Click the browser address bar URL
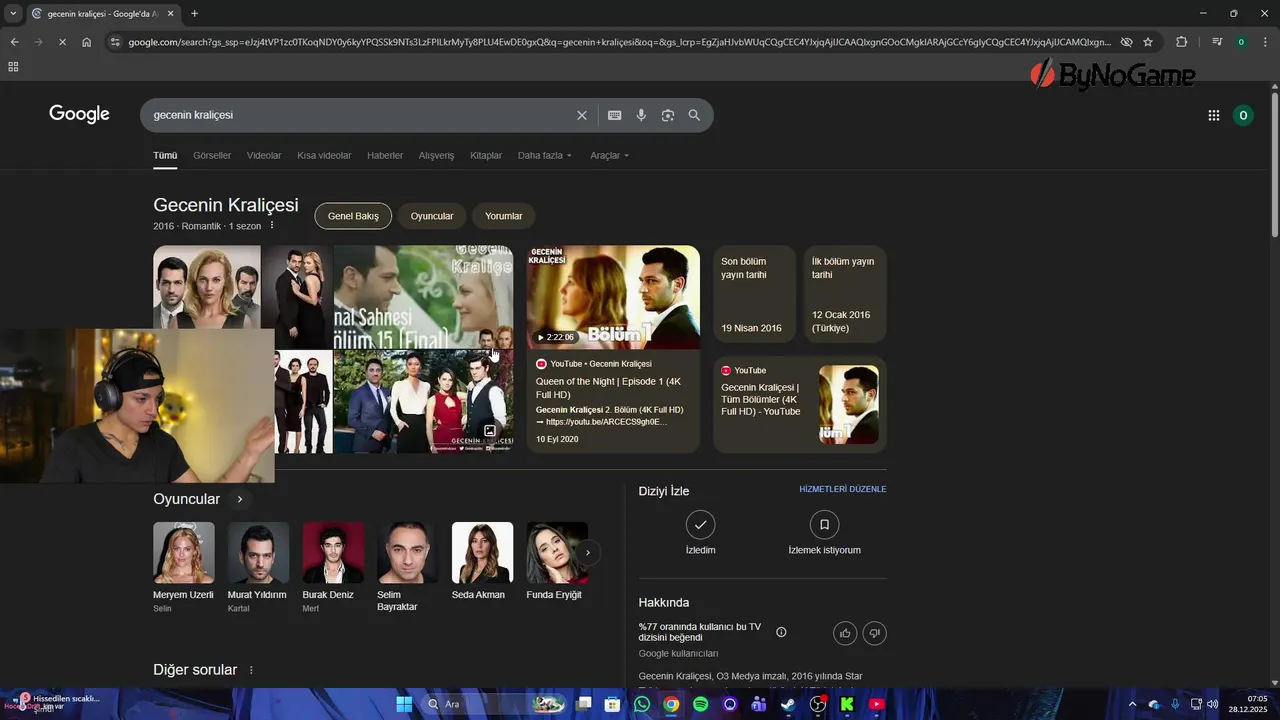The height and width of the screenshot is (720, 1280). click(x=620, y=42)
